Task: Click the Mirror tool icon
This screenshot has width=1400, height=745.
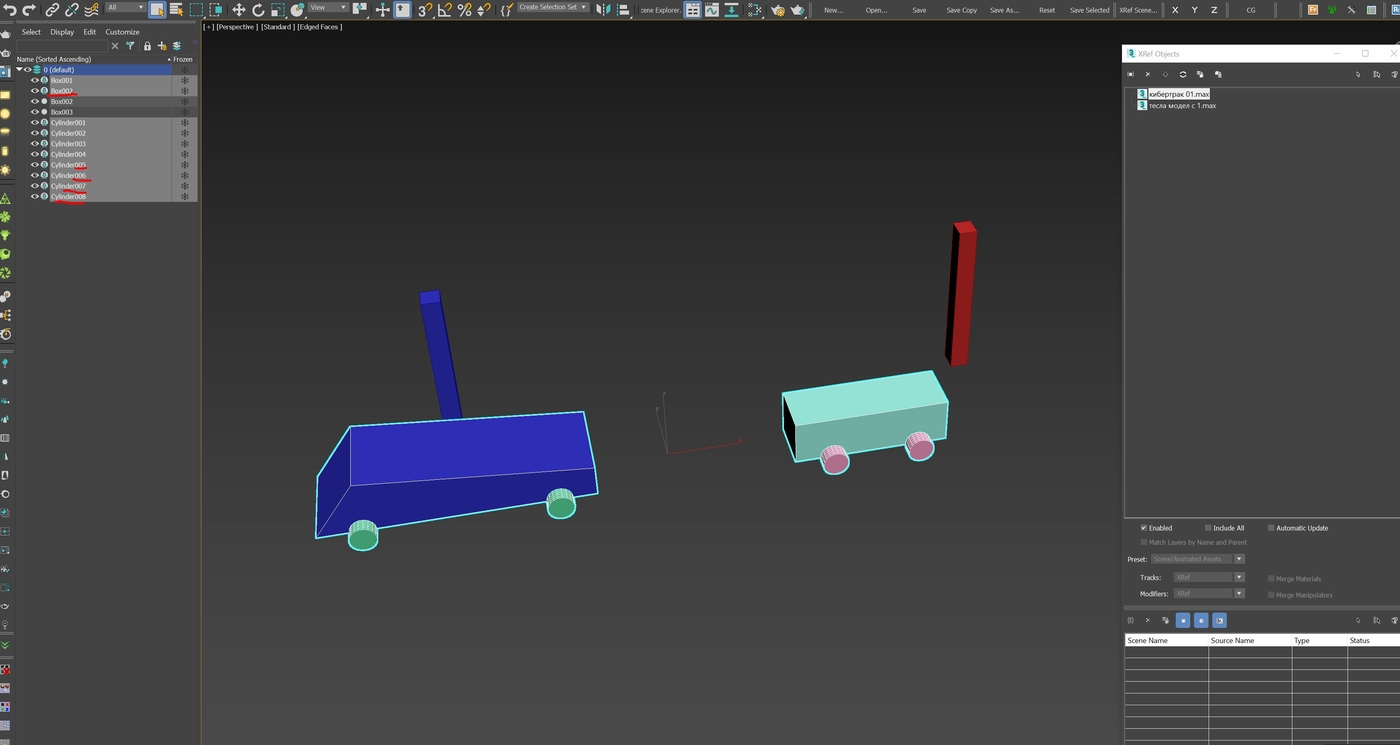Action: click(603, 9)
